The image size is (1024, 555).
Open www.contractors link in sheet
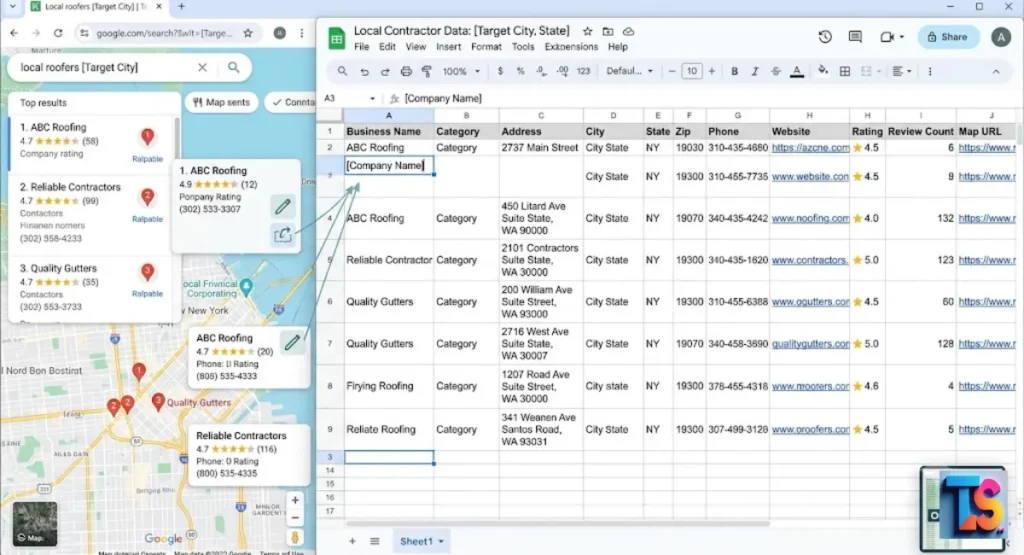pyautogui.click(x=810, y=260)
